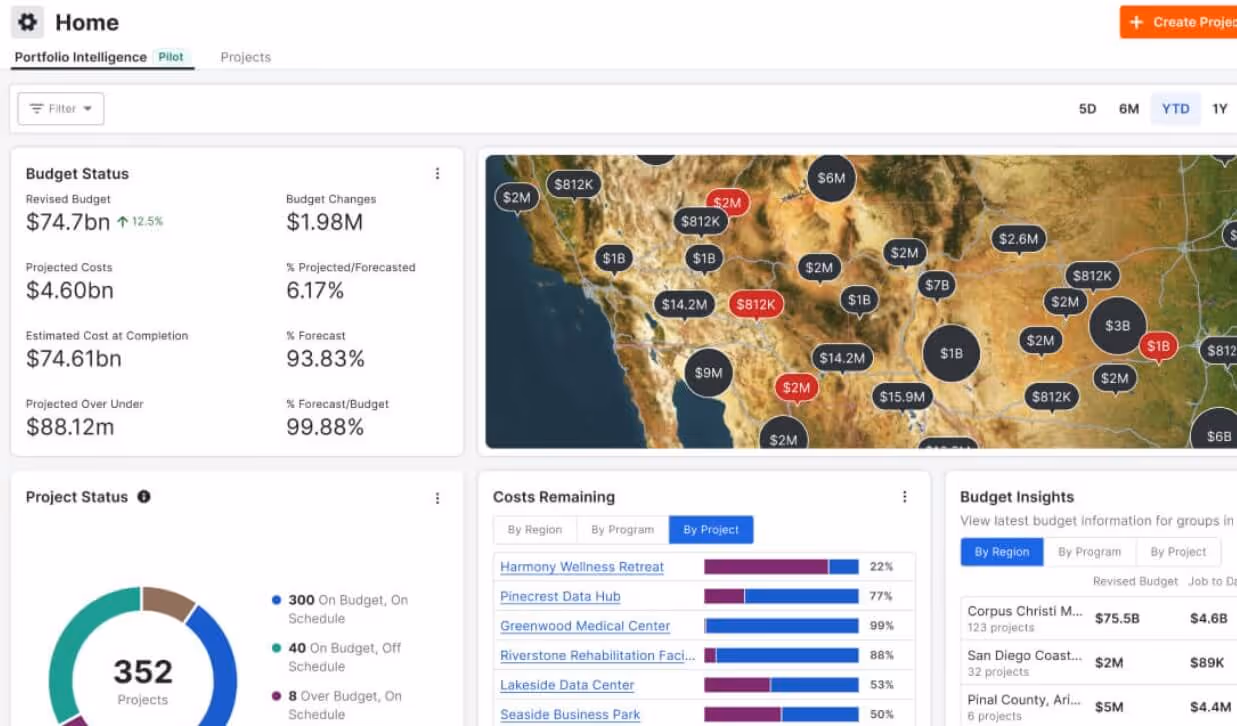Select the YTD time range
The height and width of the screenshot is (726, 1237).
[1175, 108]
